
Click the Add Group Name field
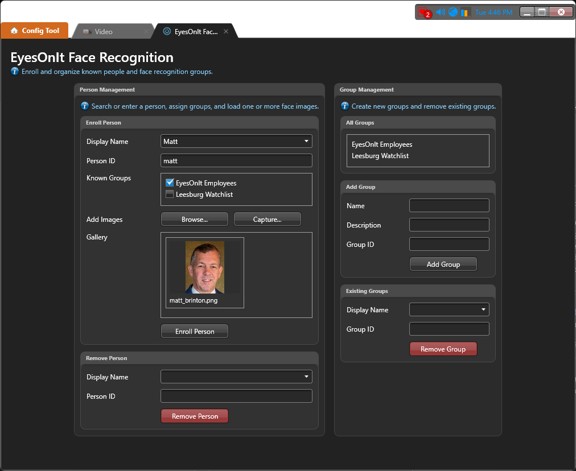(449, 205)
